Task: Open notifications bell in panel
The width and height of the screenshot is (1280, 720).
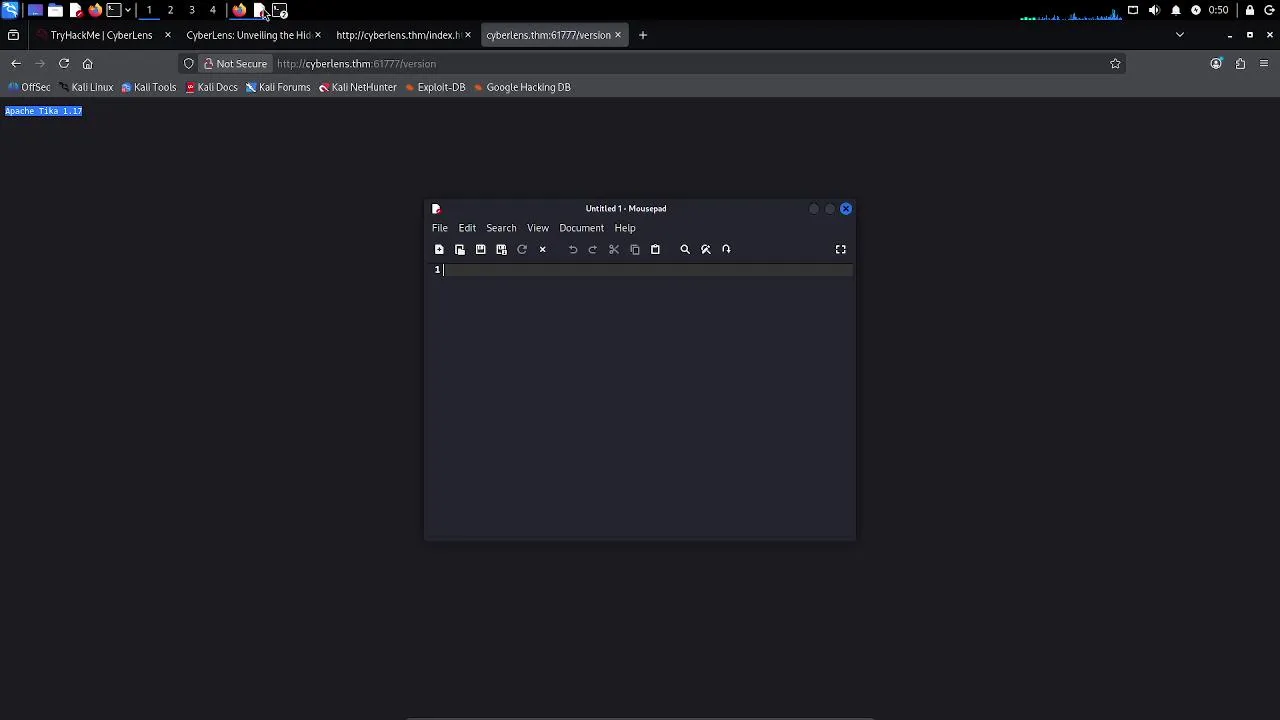Action: click(1175, 10)
